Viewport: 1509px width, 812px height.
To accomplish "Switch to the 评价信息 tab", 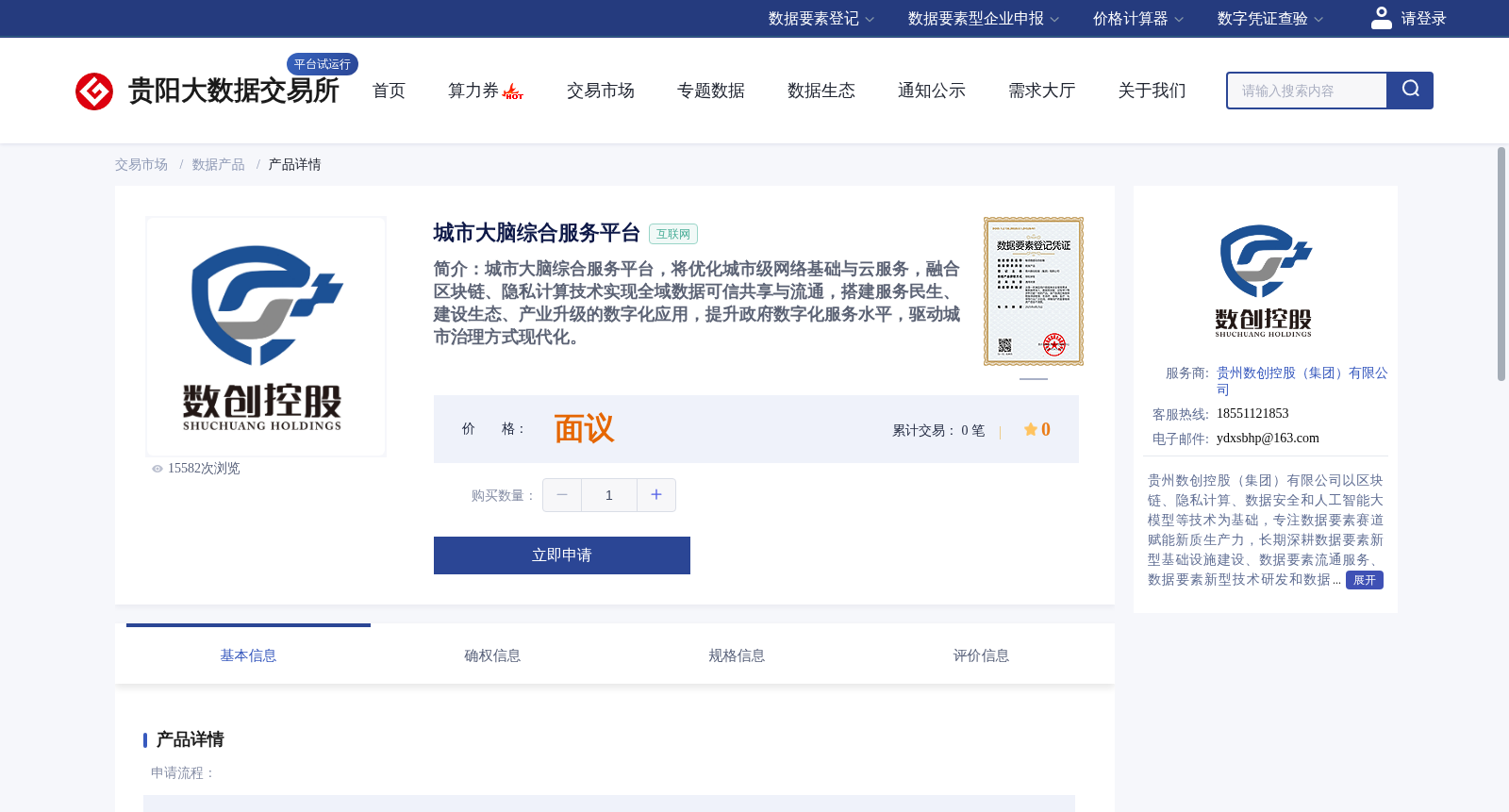I will (x=981, y=655).
